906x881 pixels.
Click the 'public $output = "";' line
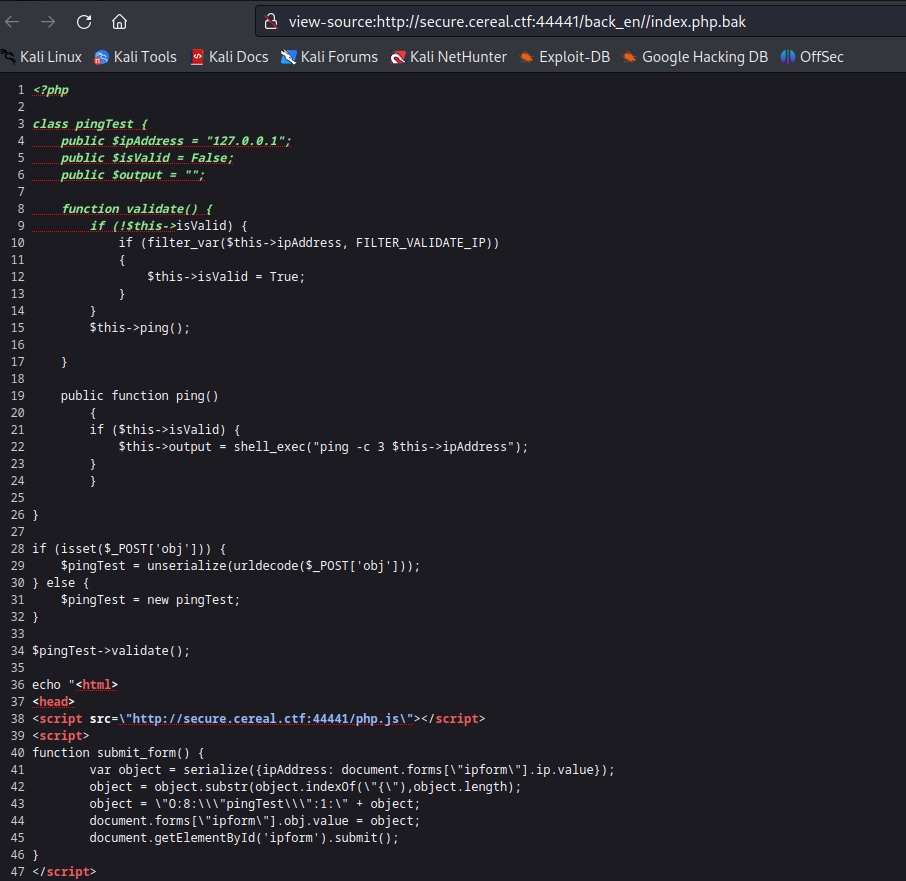coord(133,175)
